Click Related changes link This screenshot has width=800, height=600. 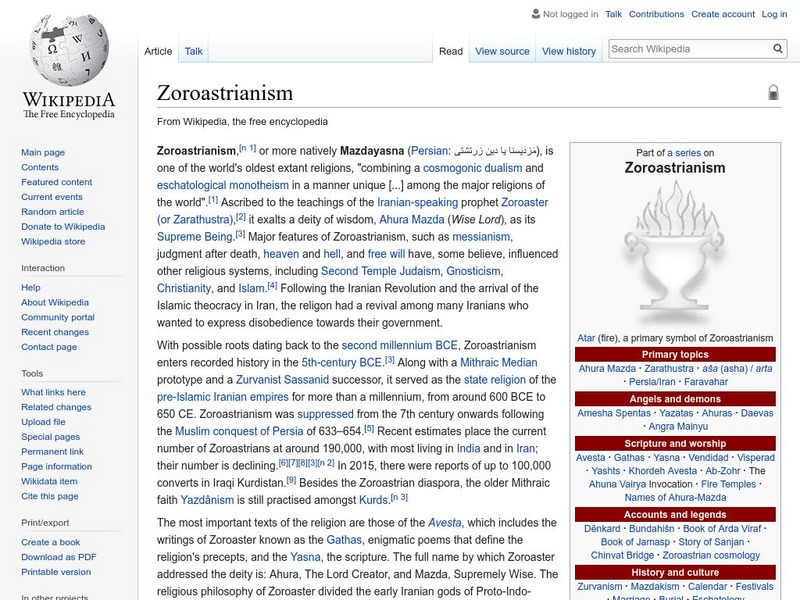pos(56,407)
